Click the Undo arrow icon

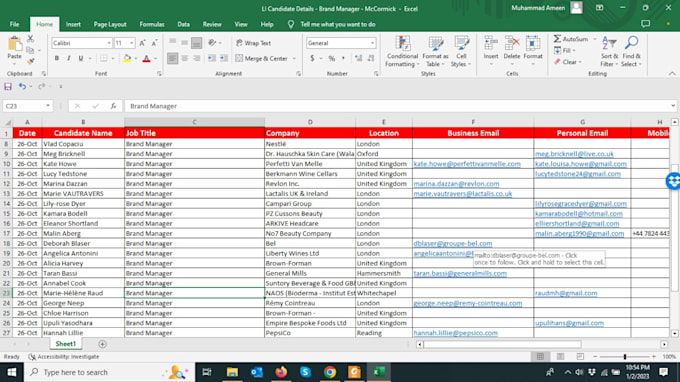[x=22, y=86]
